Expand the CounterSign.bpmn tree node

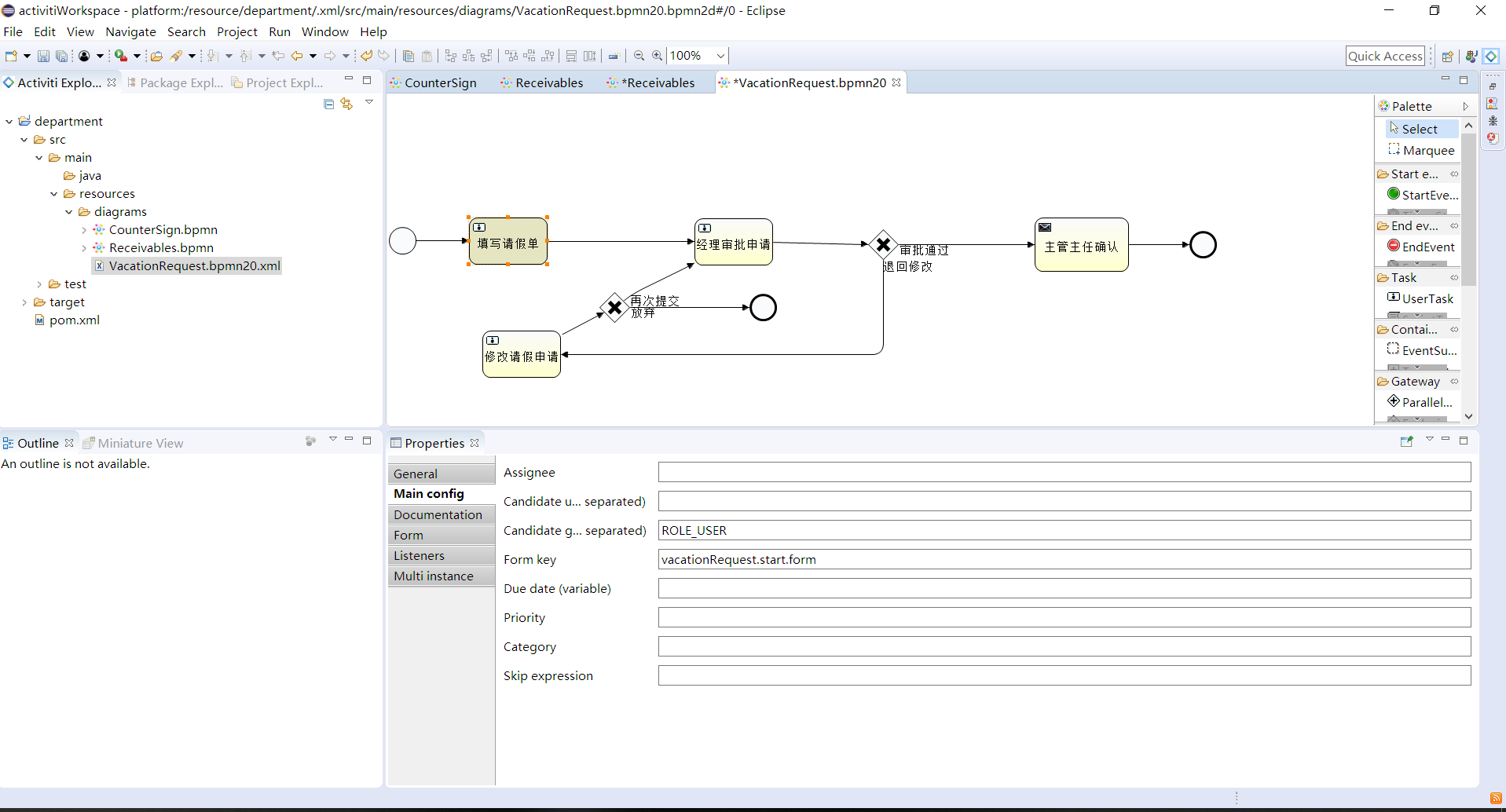(84, 229)
